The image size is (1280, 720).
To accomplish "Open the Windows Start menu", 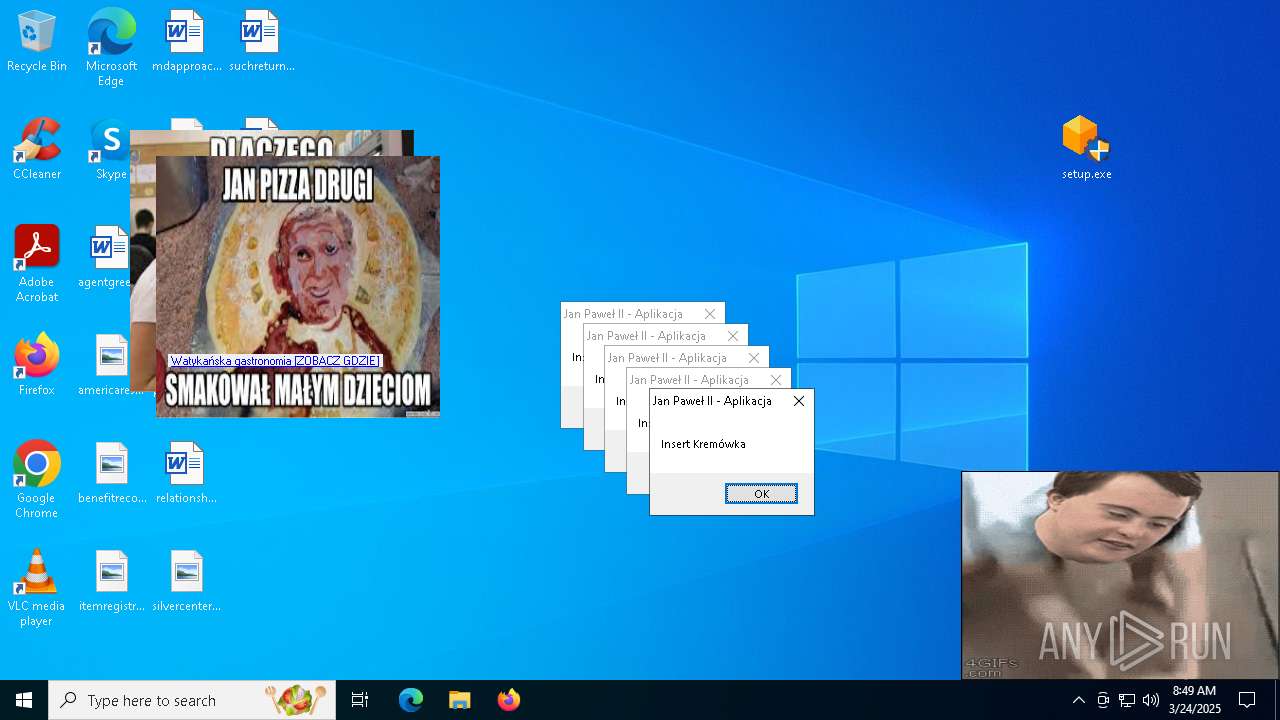I will coord(24,700).
